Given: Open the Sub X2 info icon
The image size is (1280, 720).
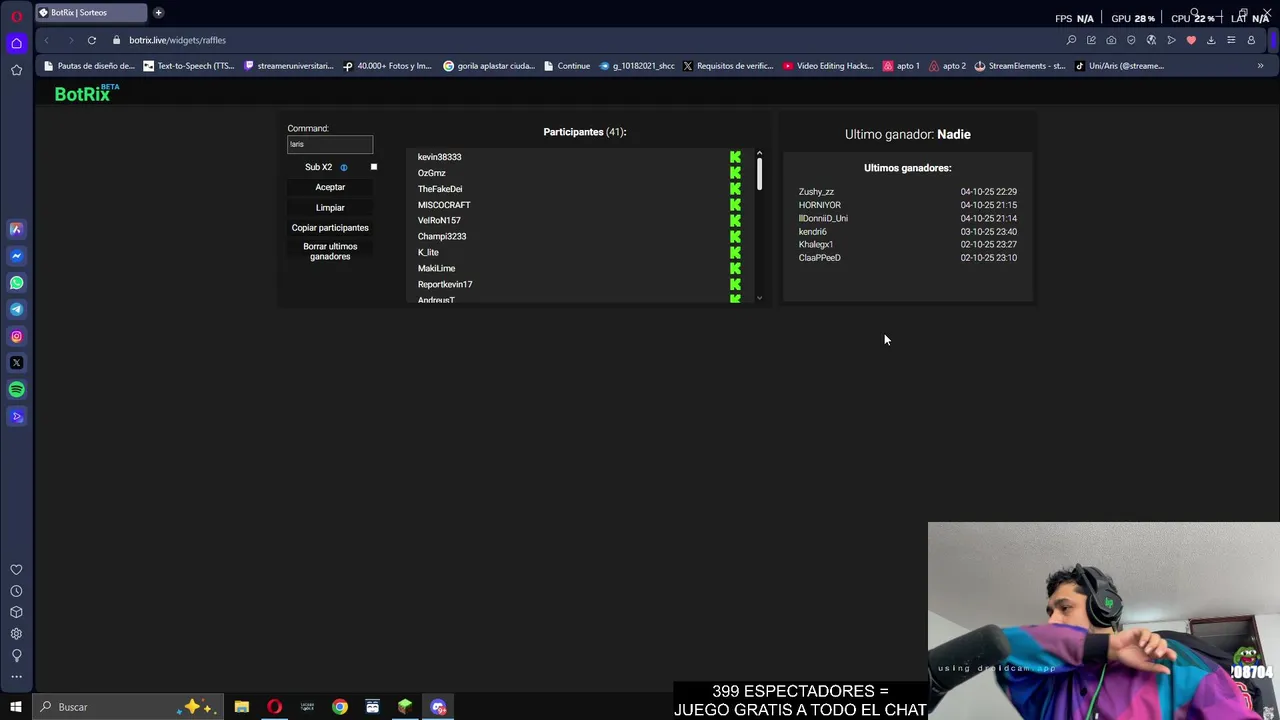Looking at the screenshot, I should (x=344, y=167).
